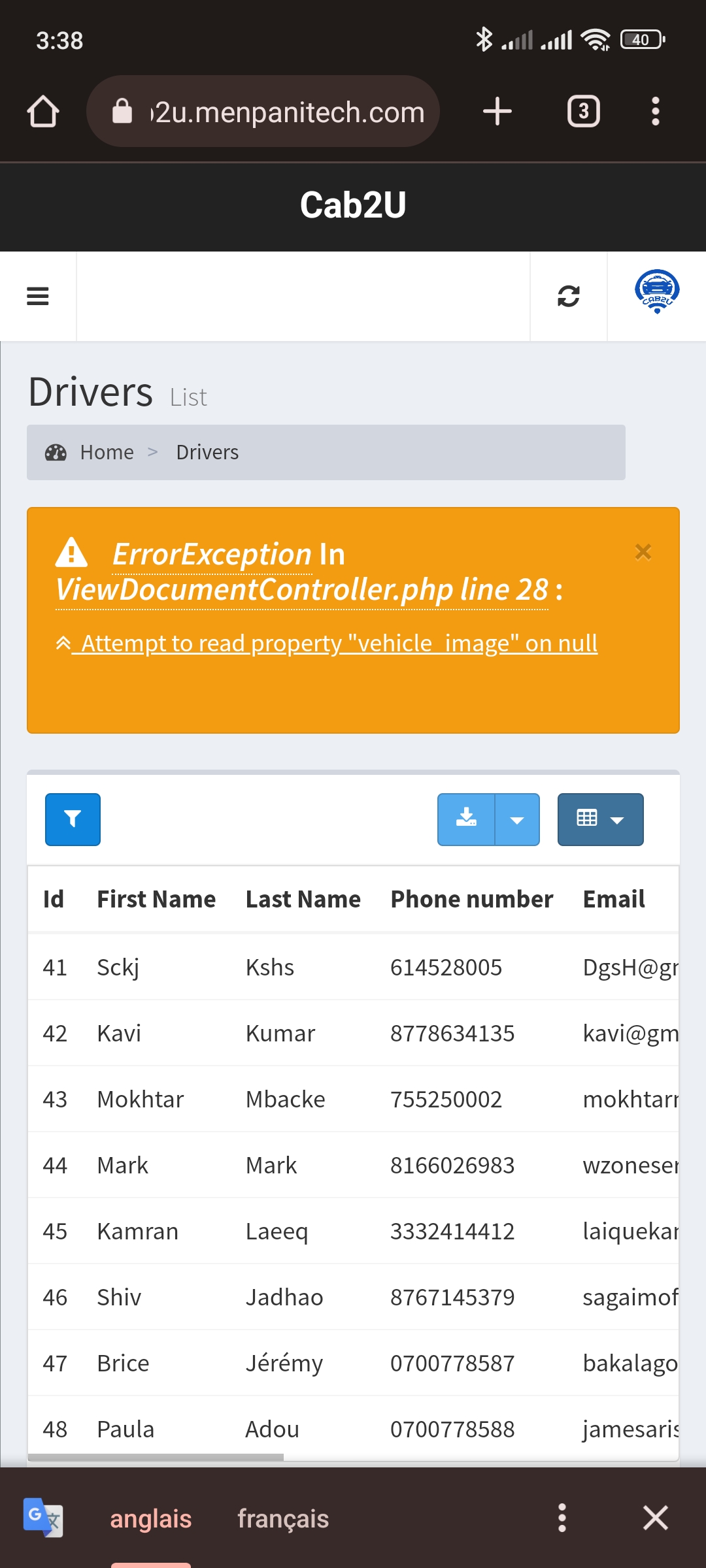Click the blue filter button
The image size is (706, 1568).
coord(73,819)
